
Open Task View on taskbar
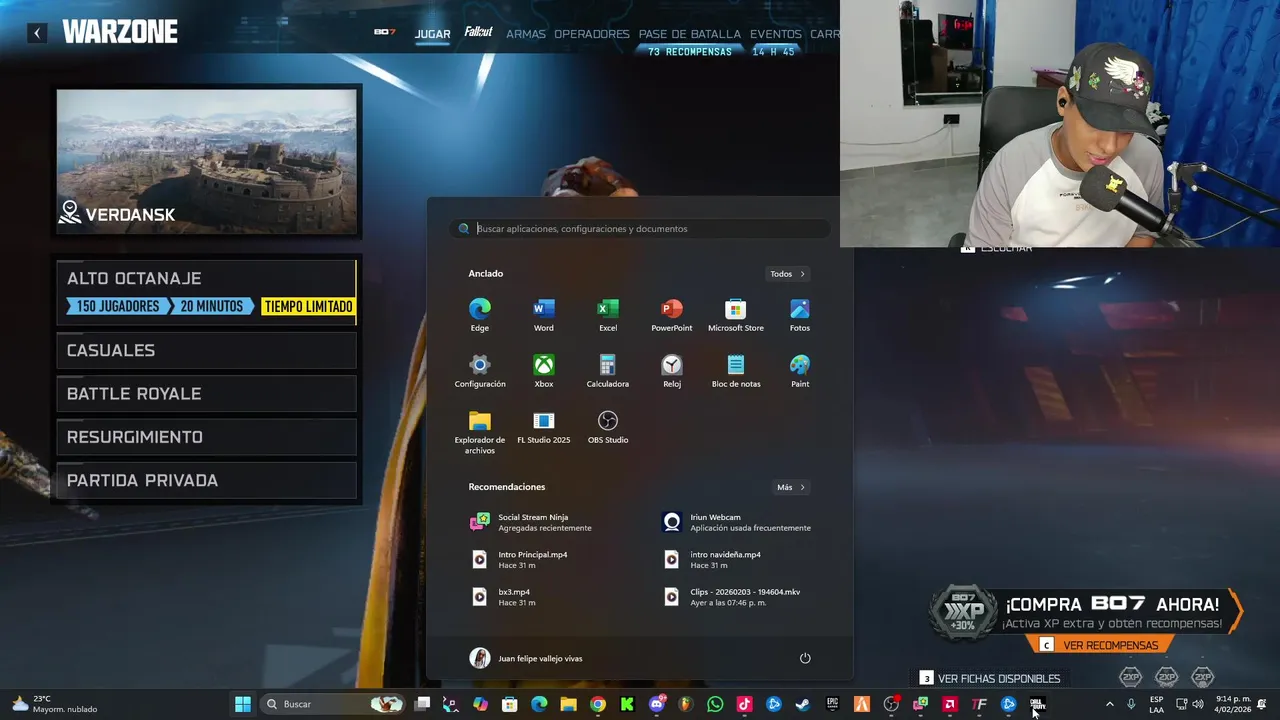coord(422,704)
